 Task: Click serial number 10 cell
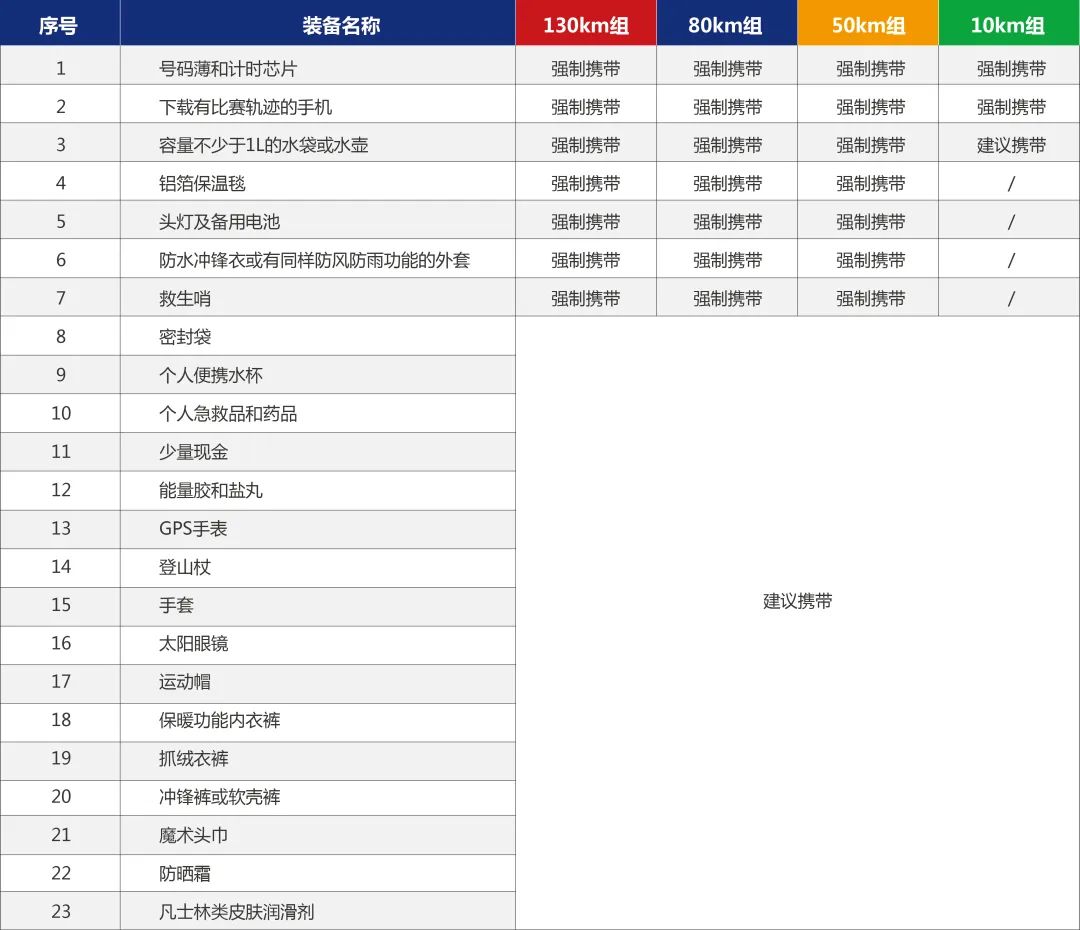(x=61, y=413)
